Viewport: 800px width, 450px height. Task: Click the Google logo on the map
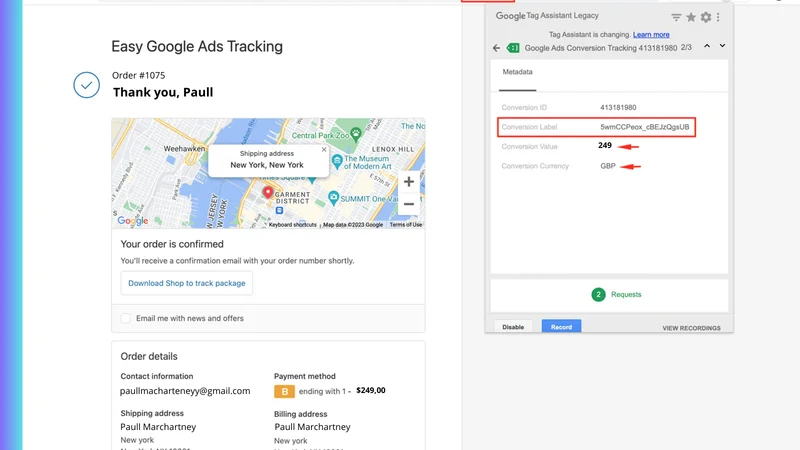pos(133,220)
